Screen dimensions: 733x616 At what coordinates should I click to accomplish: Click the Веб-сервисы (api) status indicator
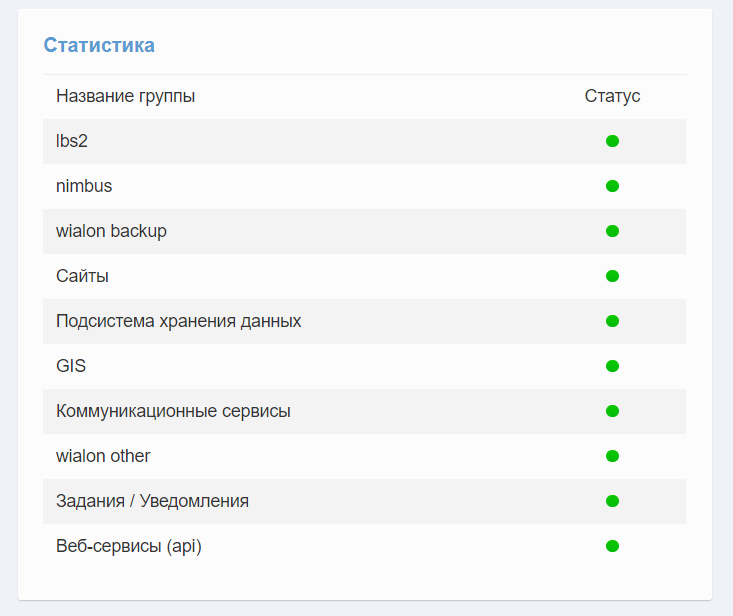click(x=612, y=546)
